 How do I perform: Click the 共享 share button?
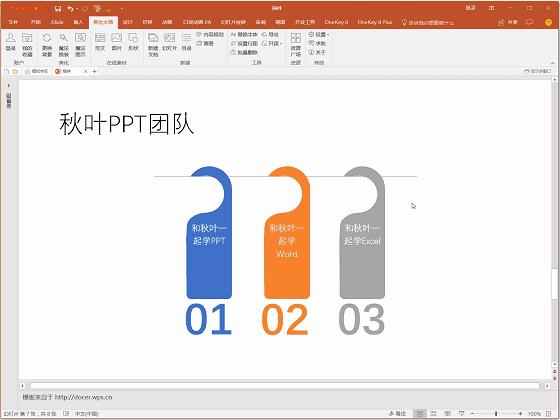tap(508, 22)
